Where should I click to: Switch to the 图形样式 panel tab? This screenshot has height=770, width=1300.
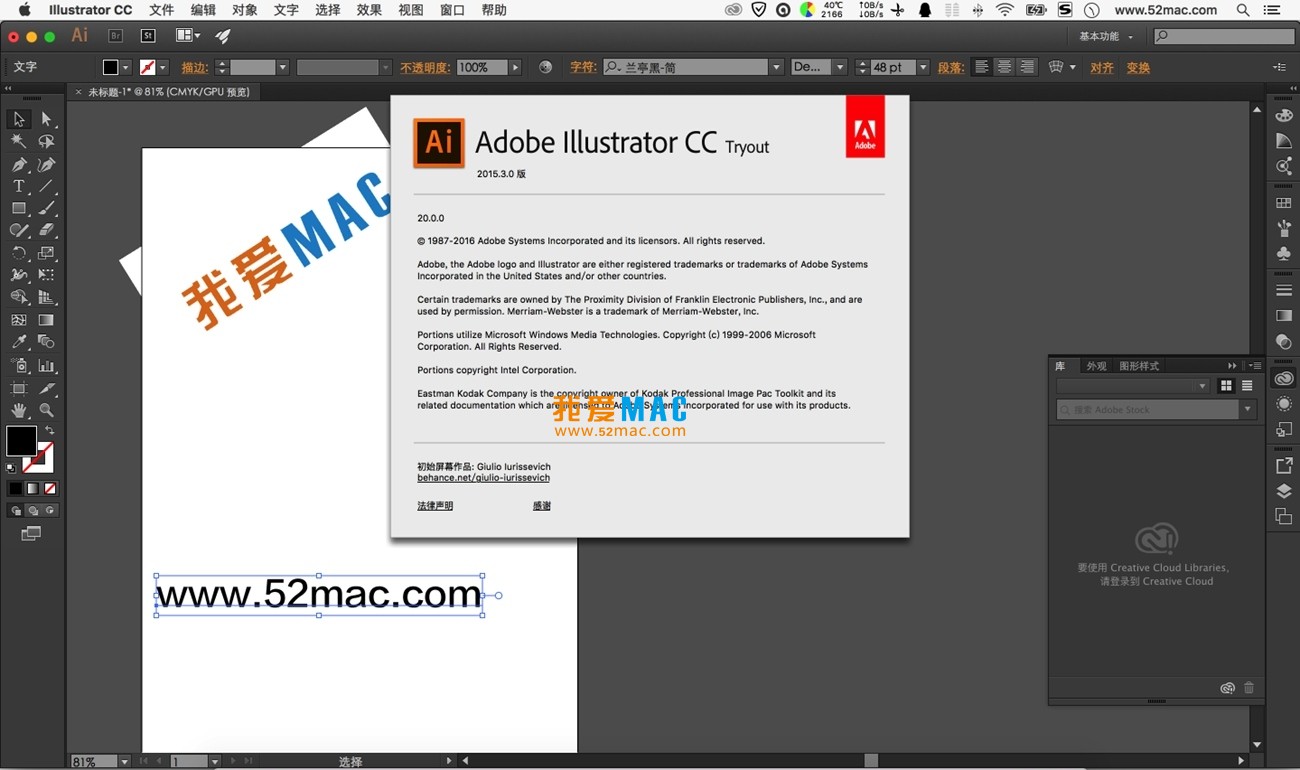1139,366
